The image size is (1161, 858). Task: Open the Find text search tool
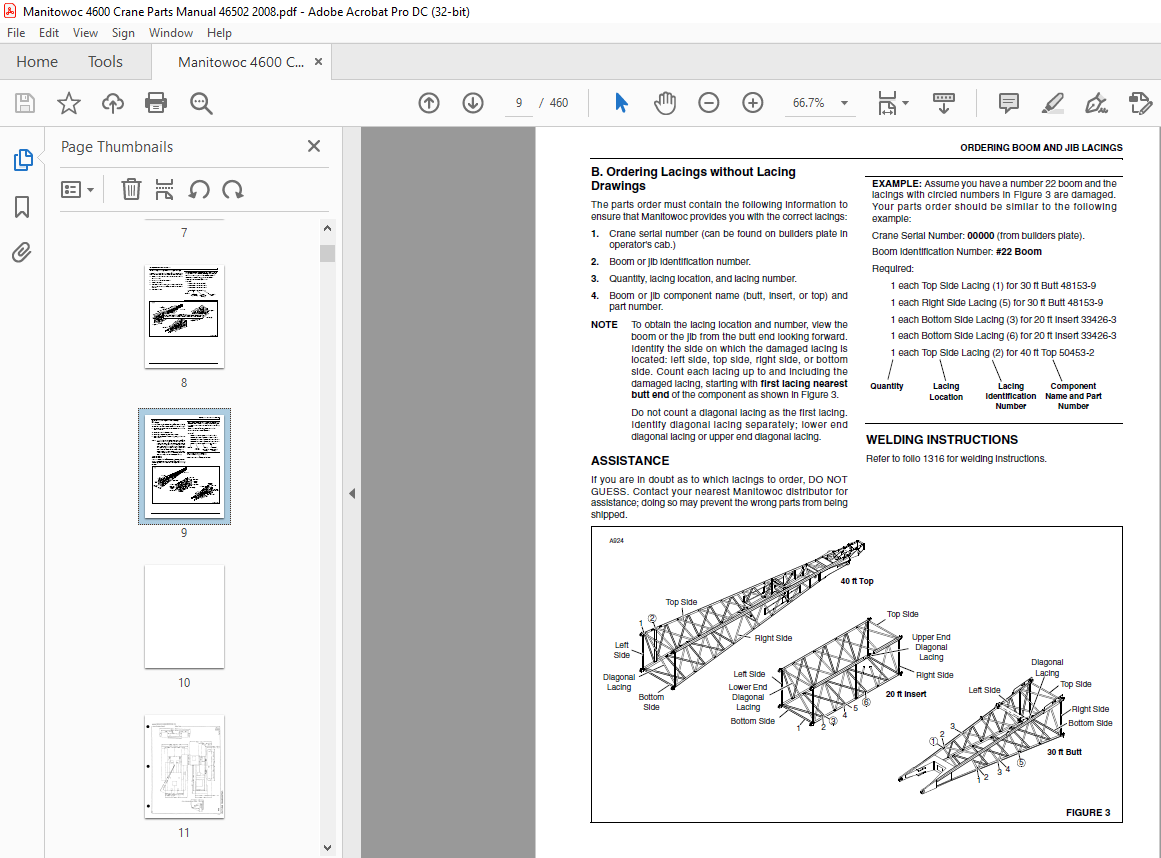pos(201,103)
